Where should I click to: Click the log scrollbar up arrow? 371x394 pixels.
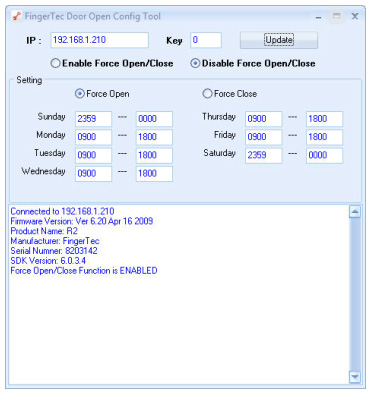[355, 212]
